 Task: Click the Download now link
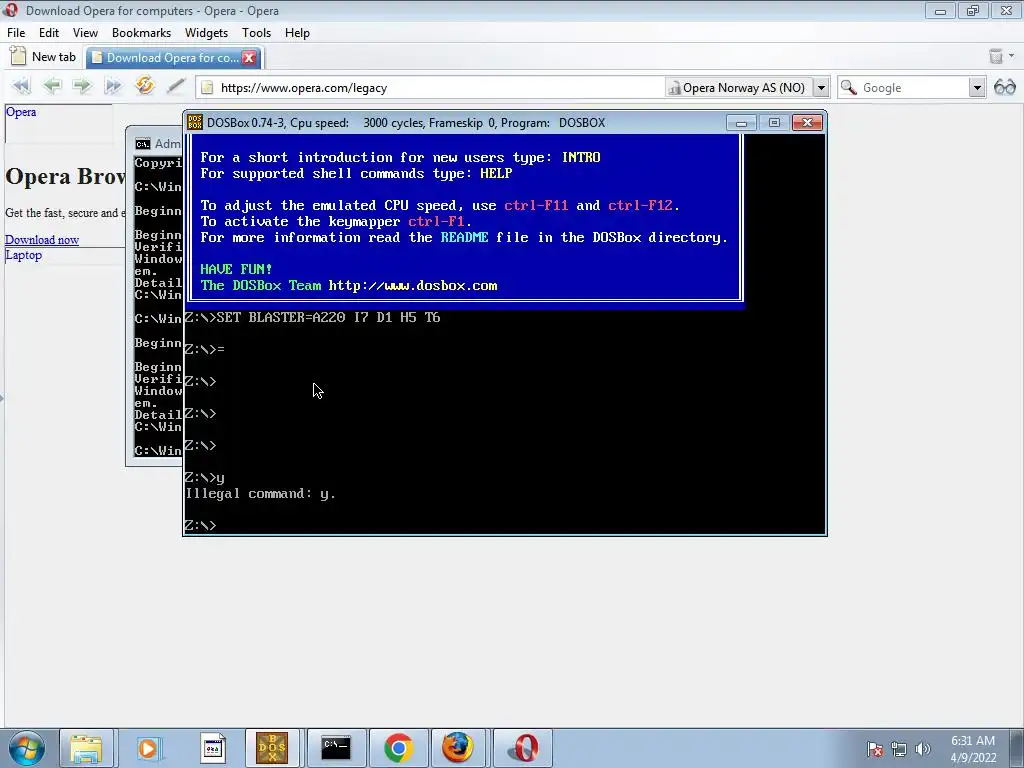coord(42,240)
